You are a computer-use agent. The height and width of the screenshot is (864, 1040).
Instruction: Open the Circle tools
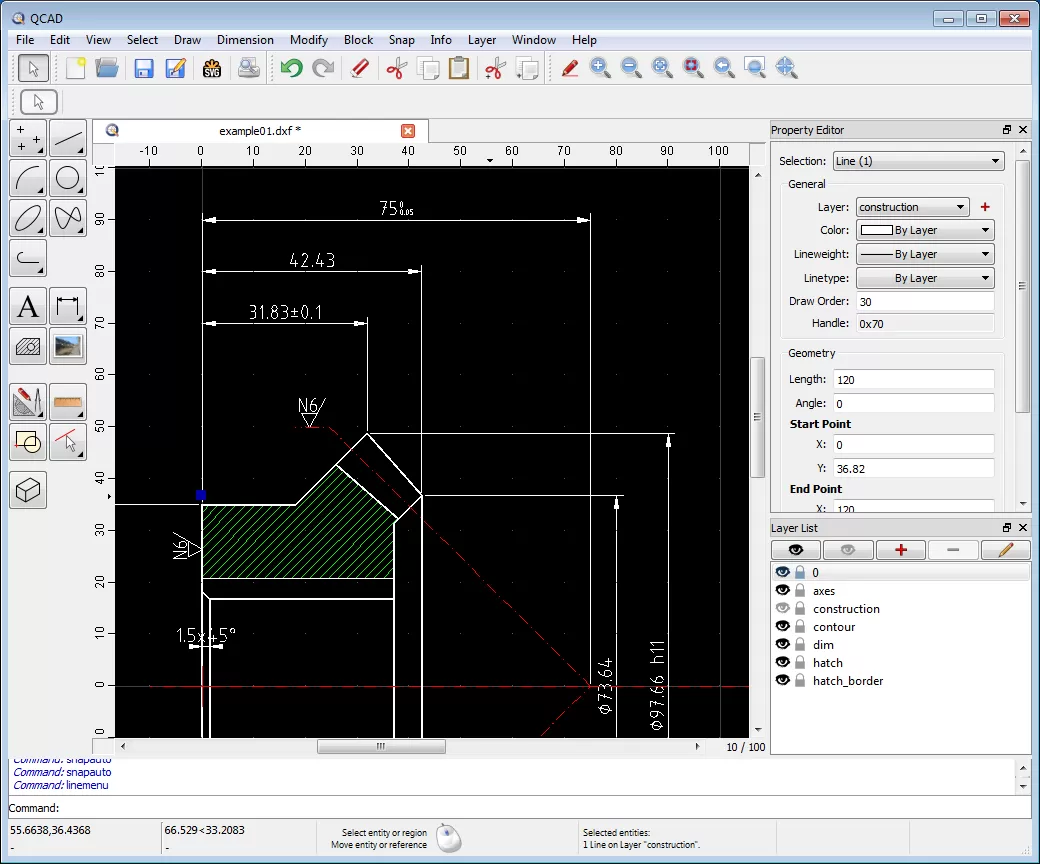coord(68,178)
